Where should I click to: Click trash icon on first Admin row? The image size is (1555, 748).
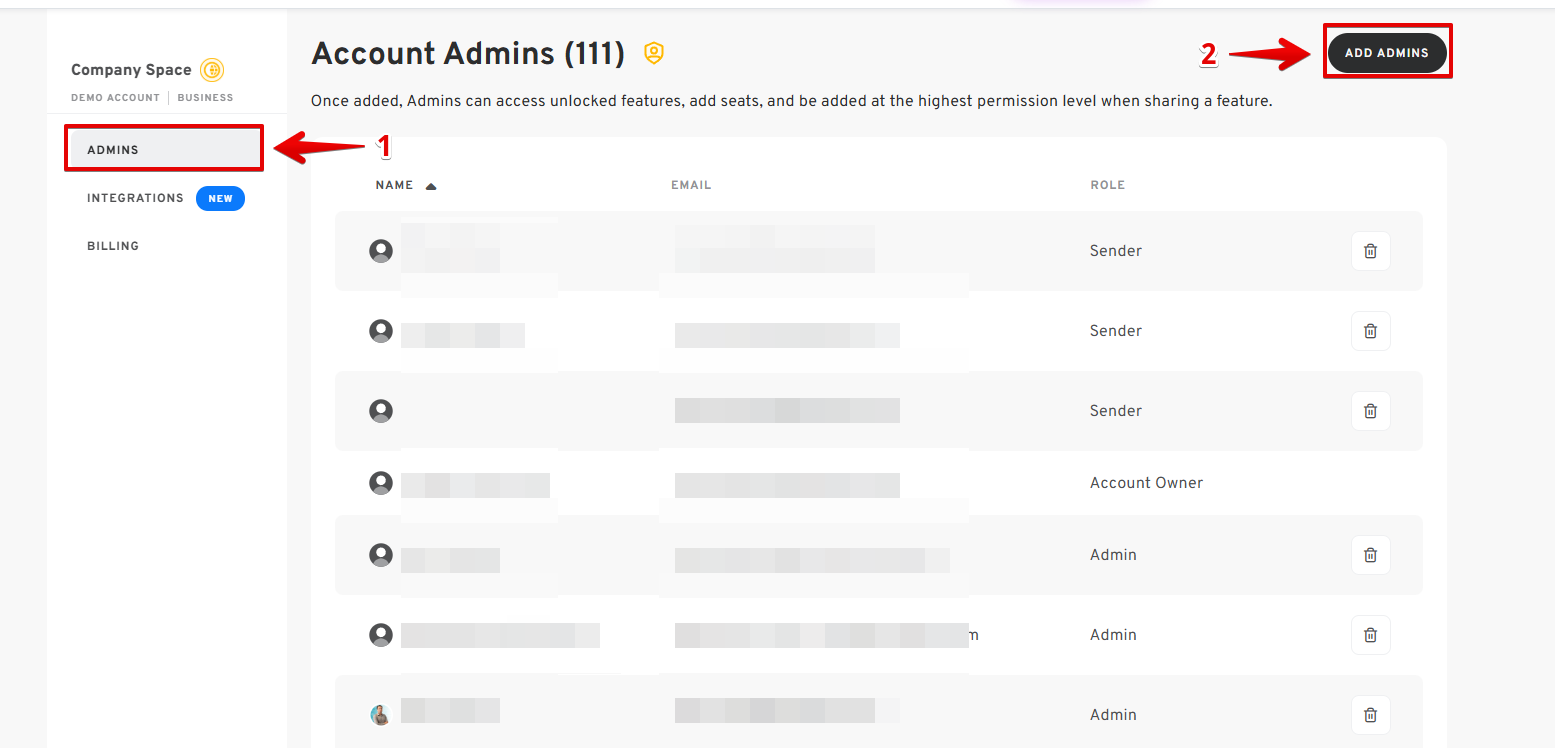1370,555
